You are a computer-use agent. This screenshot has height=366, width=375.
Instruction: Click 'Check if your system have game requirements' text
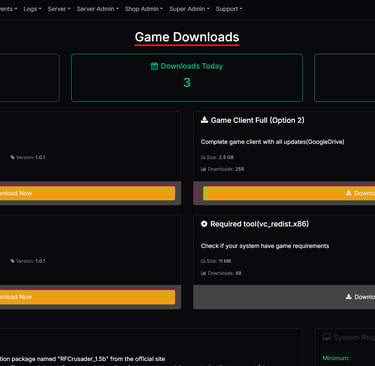pos(265,246)
